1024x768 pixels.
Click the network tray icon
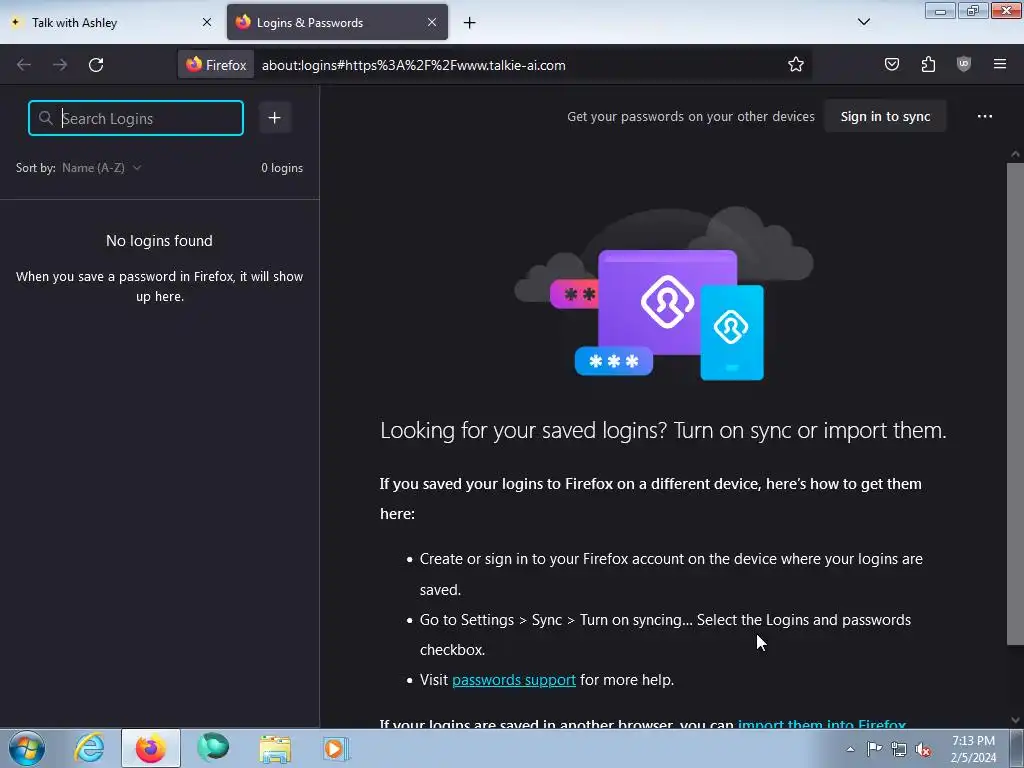(x=899, y=749)
